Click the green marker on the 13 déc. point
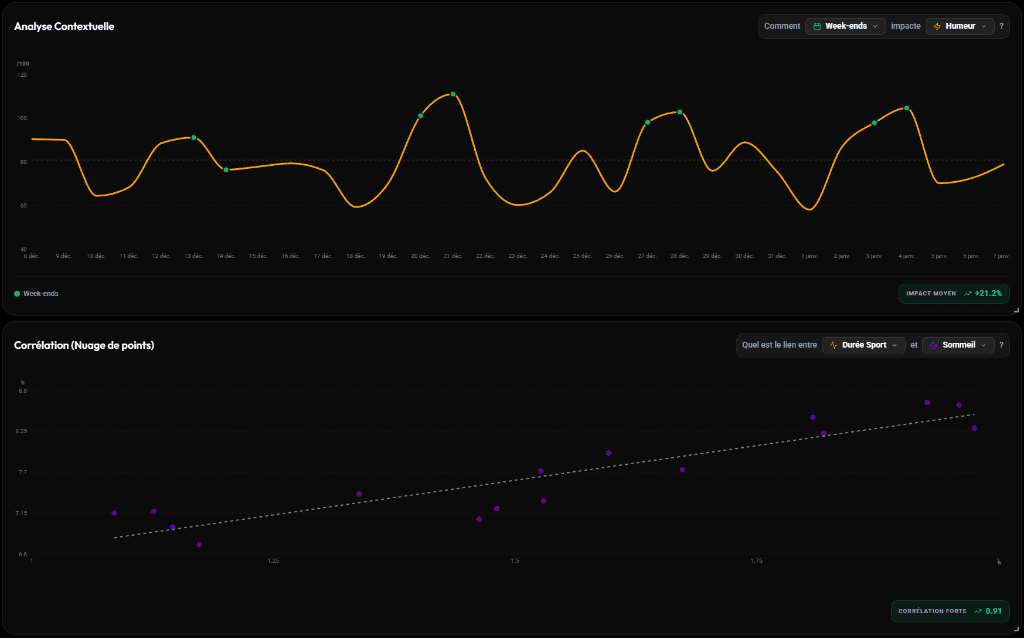 [x=193, y=138]
